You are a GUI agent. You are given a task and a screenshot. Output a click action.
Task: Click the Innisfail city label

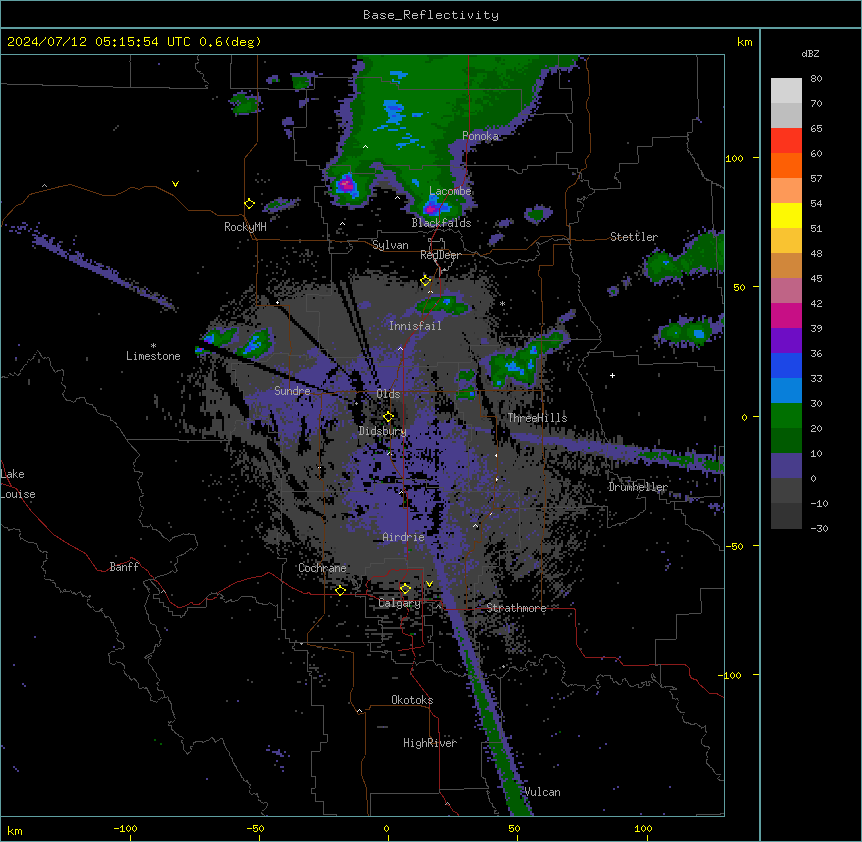415,326
